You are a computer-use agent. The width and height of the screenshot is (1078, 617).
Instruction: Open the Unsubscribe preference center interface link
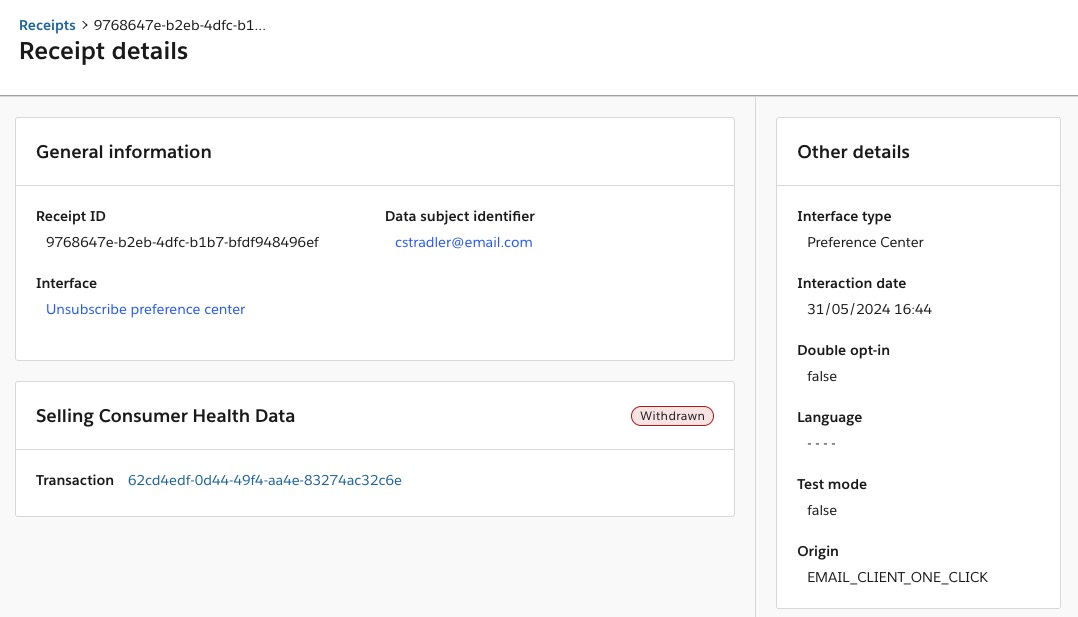point(145,309)
